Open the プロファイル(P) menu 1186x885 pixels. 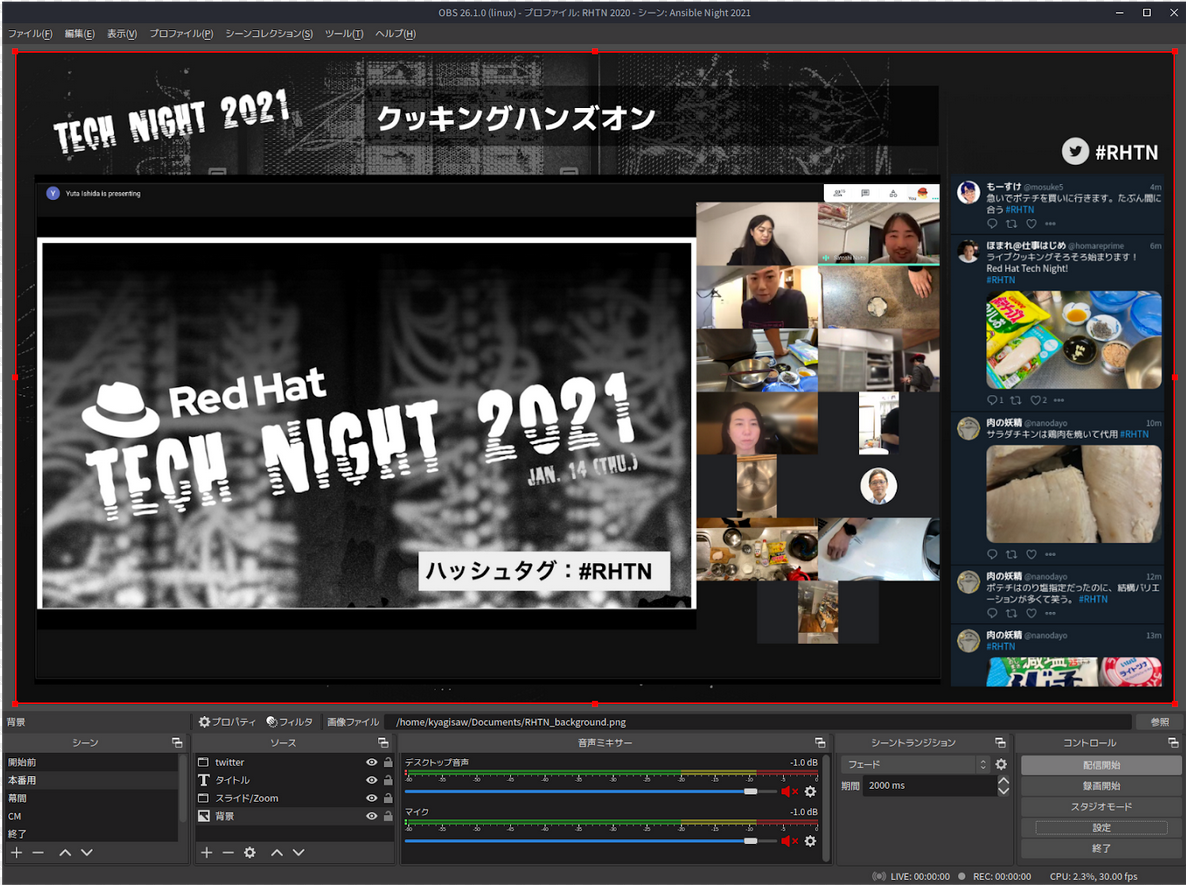pos(181,33)
